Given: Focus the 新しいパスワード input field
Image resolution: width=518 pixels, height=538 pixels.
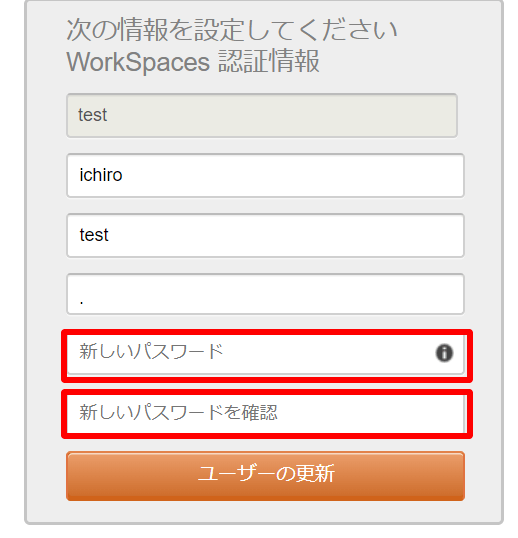Looking at the screenshot, I should click(x=266, y=354).
